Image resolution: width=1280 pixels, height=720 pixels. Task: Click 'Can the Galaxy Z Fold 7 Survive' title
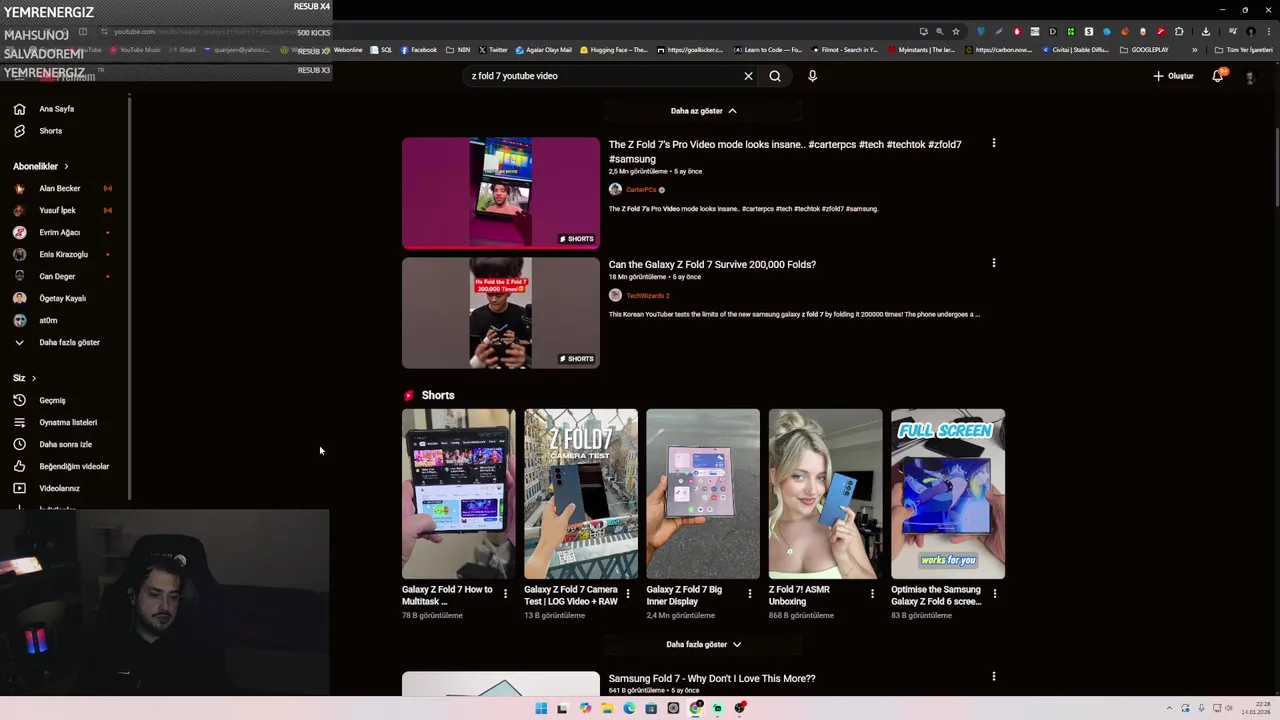[x=712, y=264]
